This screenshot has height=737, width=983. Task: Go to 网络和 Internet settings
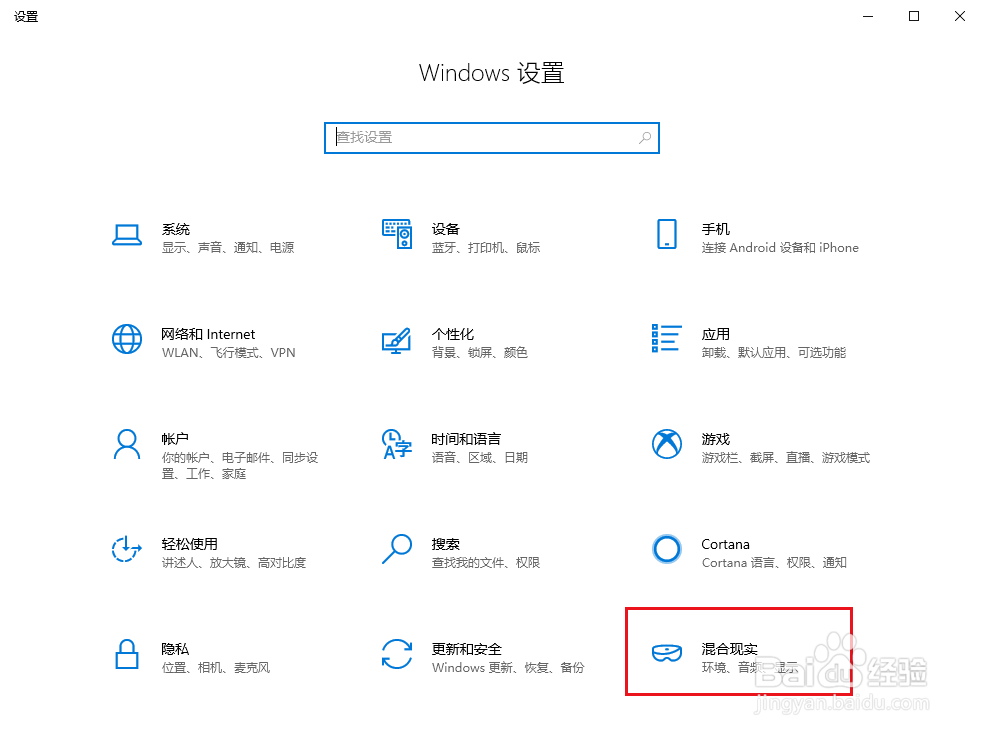tap(208, 334)
